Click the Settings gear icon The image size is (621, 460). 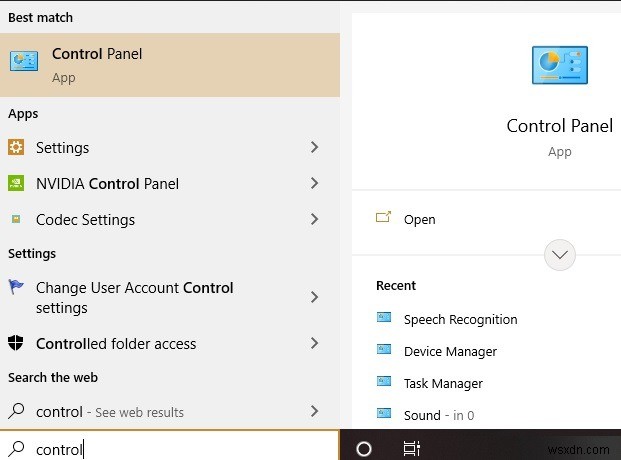[16, 147]
